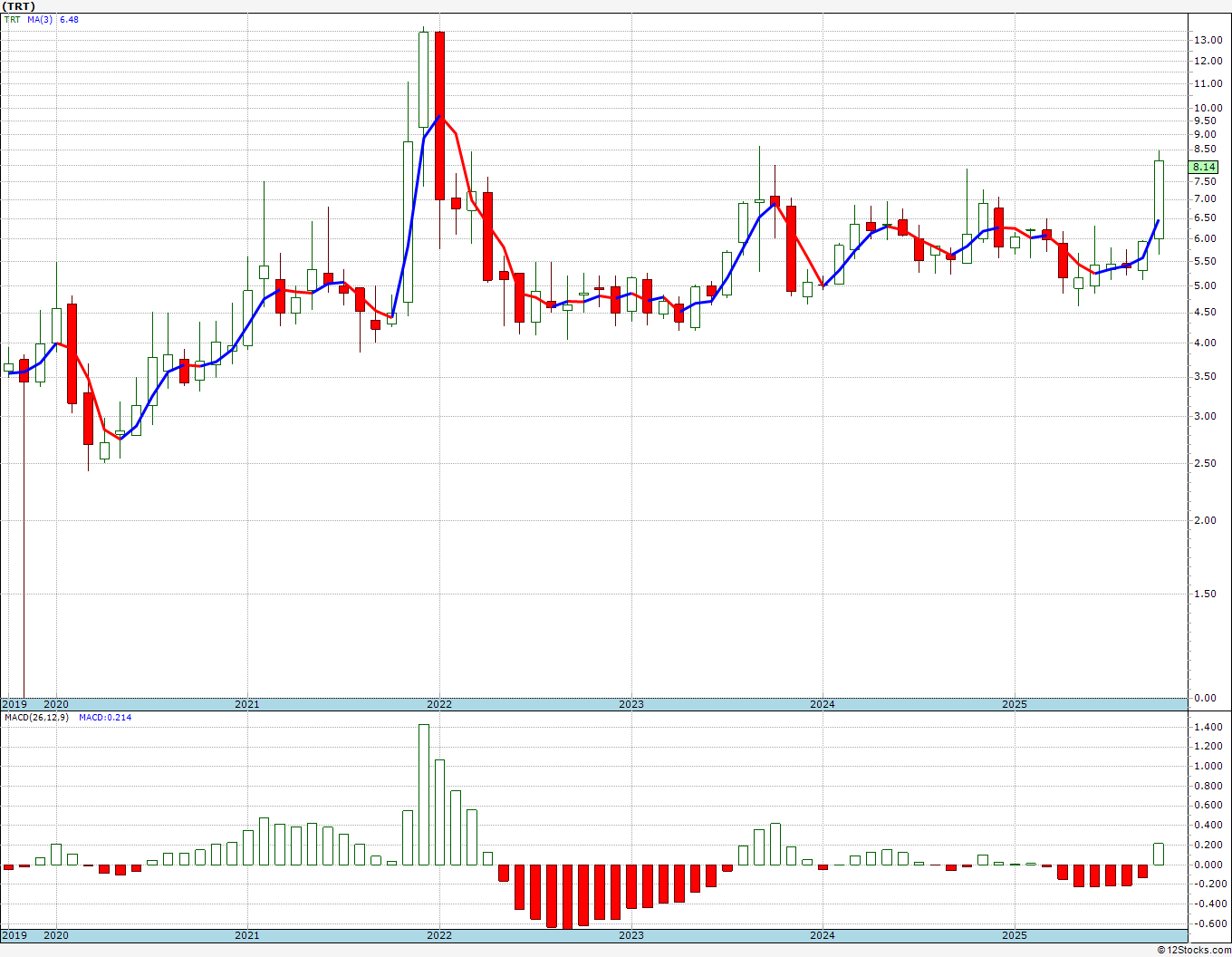This screenshot has height=957, width=1232.
Task: Click the 2.00 price axis label
Action: 1205,520
